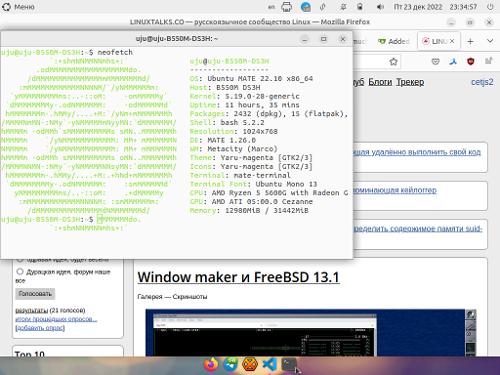Screen dimensions: 500x375
Task: Click the OS: Ubuntu MATE 22.10 line
Action: click(x=251, y=79)
